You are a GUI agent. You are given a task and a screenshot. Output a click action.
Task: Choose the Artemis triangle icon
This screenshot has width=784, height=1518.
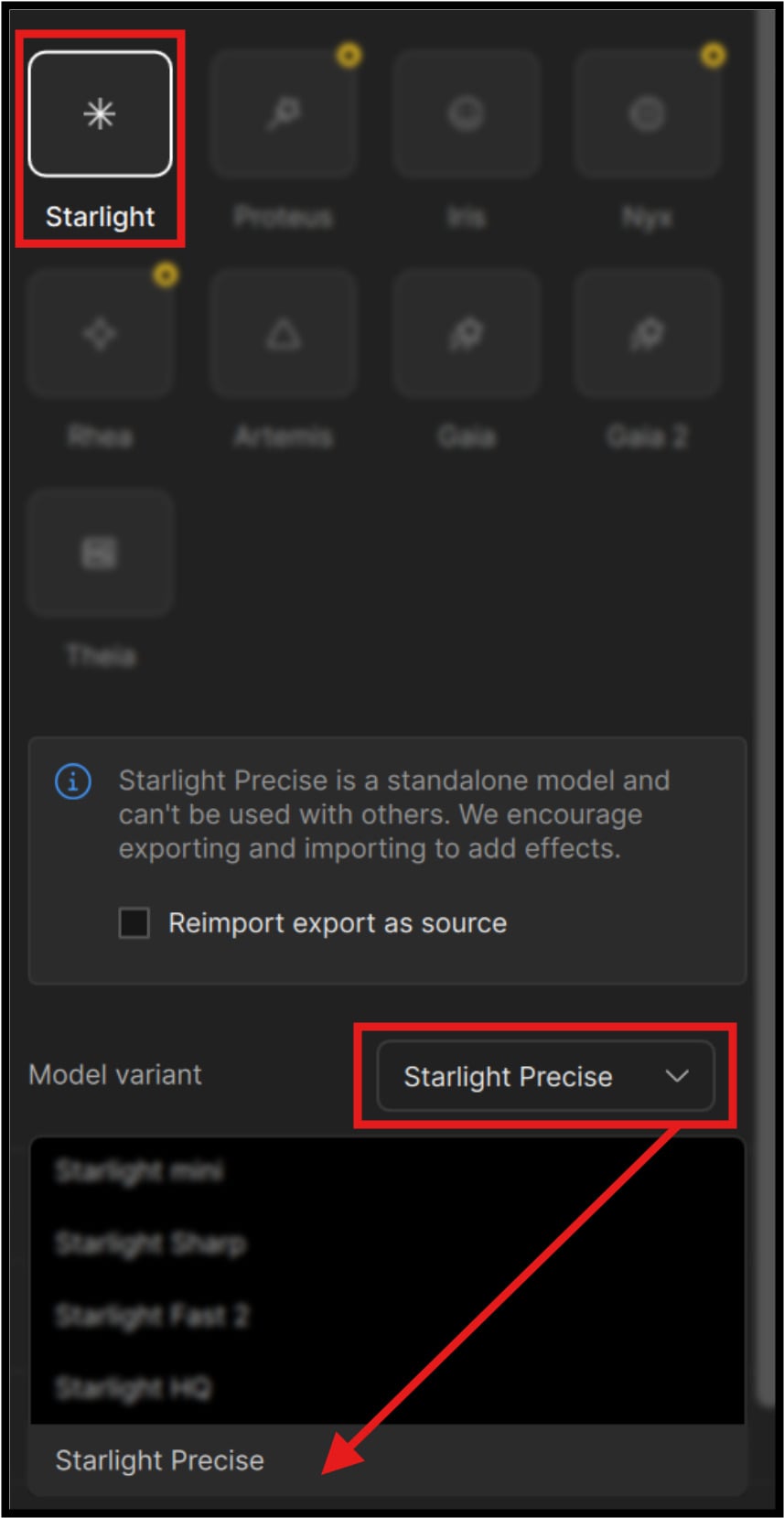pos(283,334)
